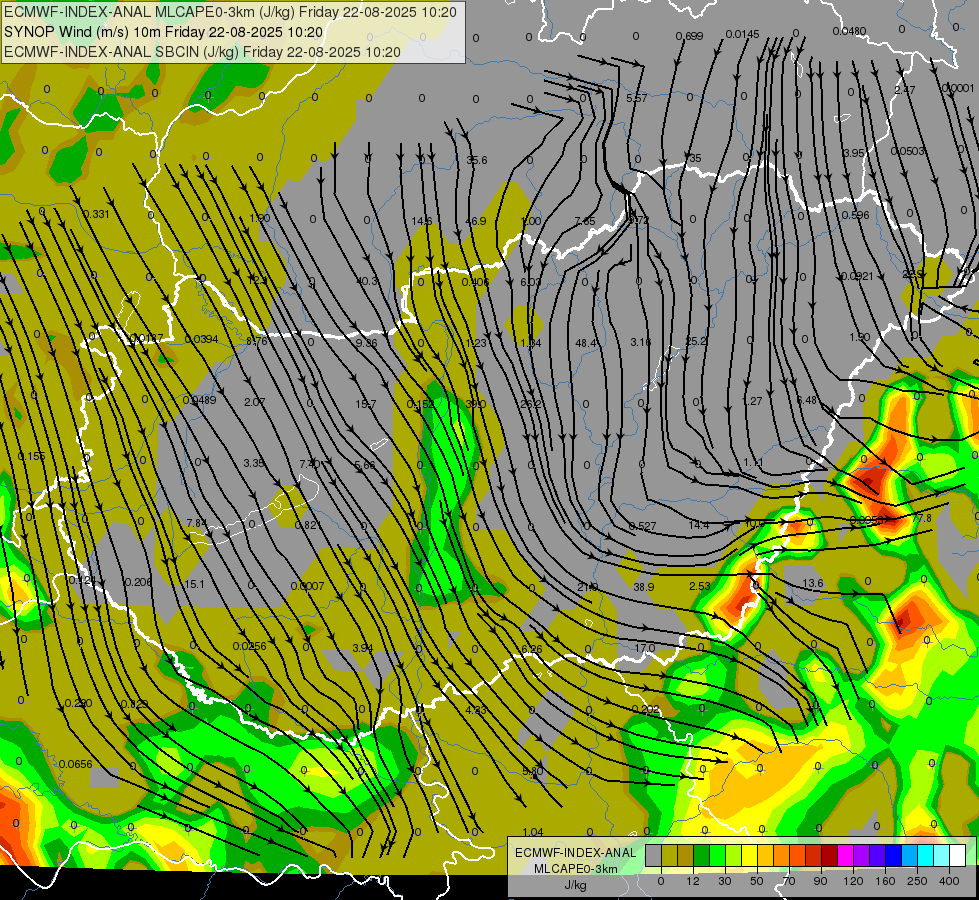Screen dimensions: 979x900
Task: Click the SYNOP Wind 10m header line
Action: tap(164, 32)
